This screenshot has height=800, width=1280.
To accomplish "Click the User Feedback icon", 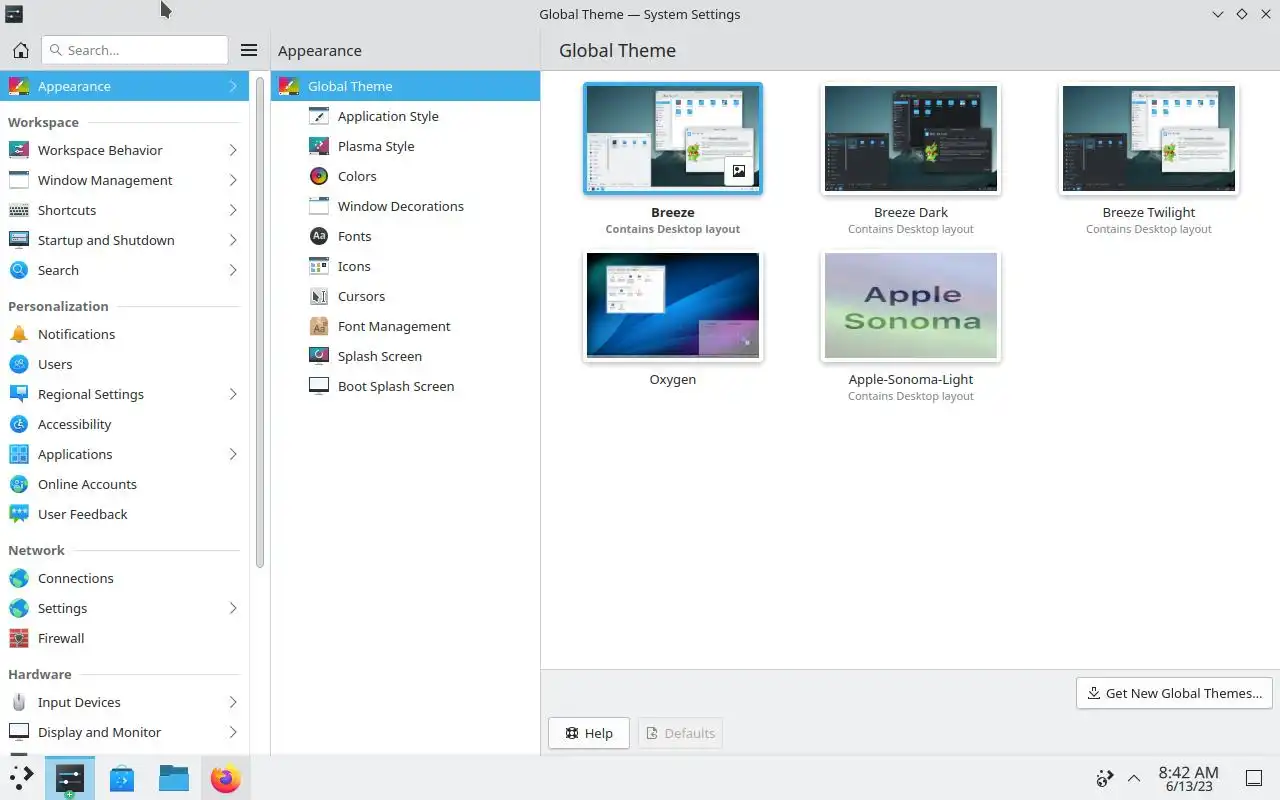I will click(19, 514).
